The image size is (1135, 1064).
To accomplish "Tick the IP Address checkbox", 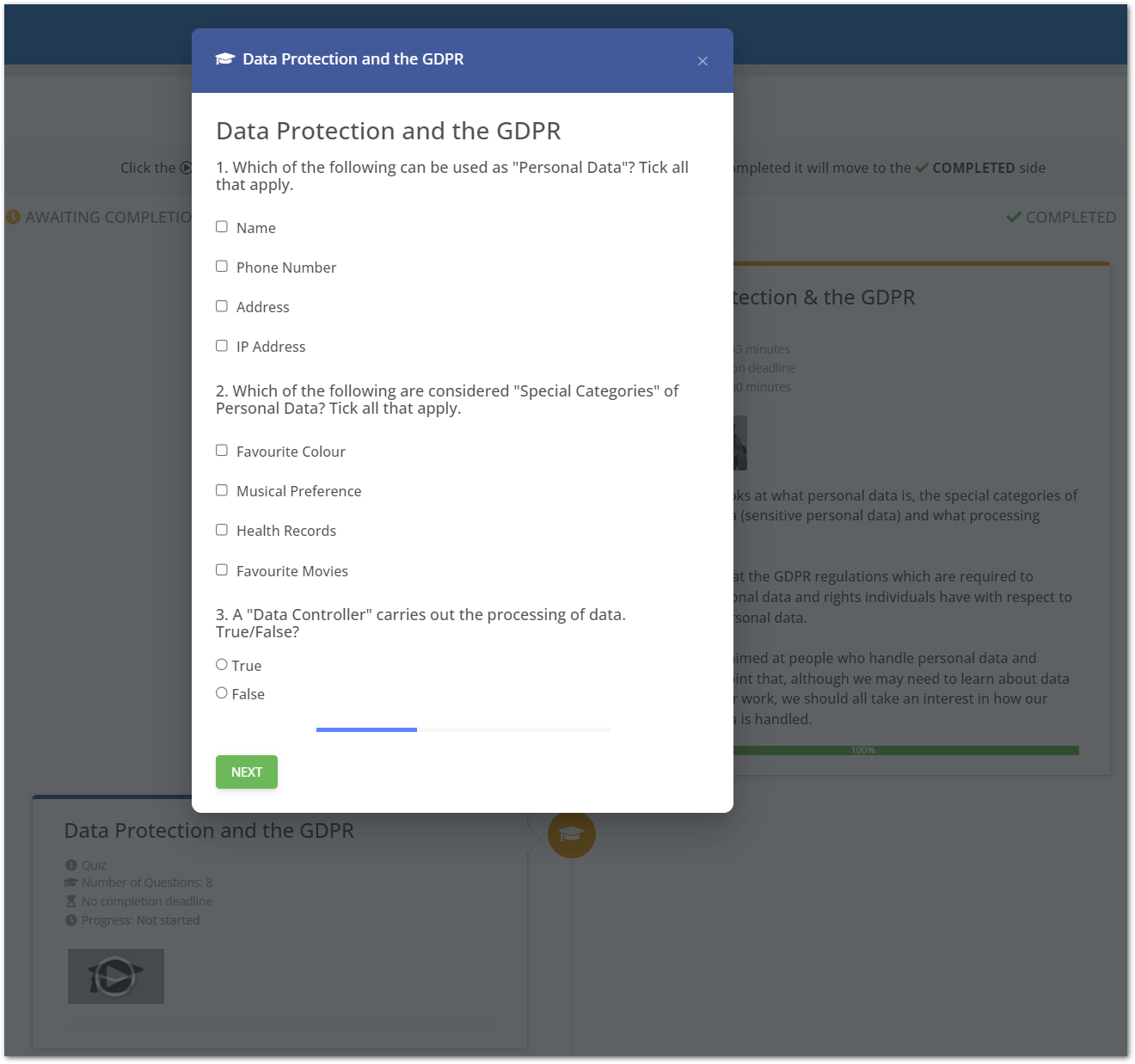I will [222, 346].
